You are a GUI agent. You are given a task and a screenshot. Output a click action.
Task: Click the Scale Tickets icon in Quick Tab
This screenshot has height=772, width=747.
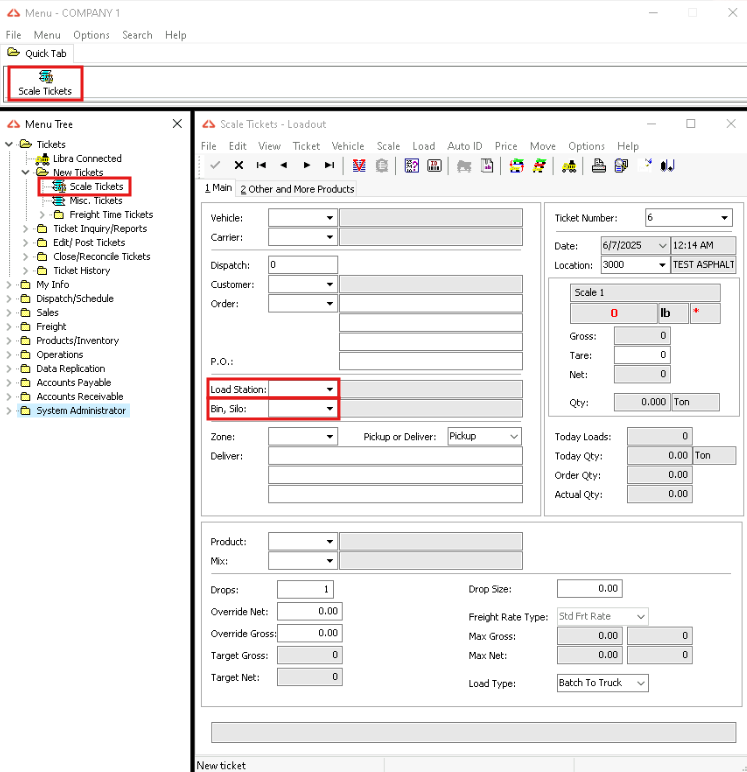pos(45,83)
